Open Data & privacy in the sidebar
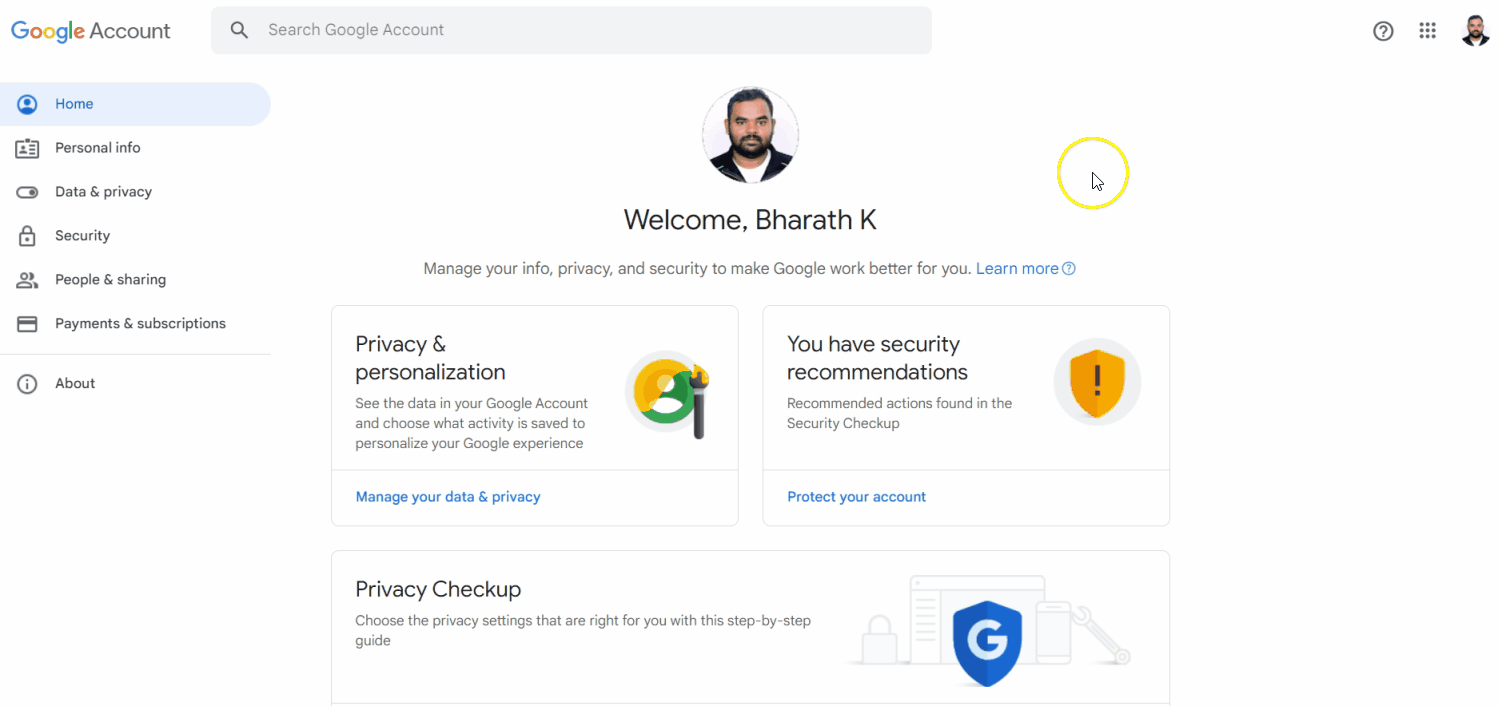 tap(135, 192)
